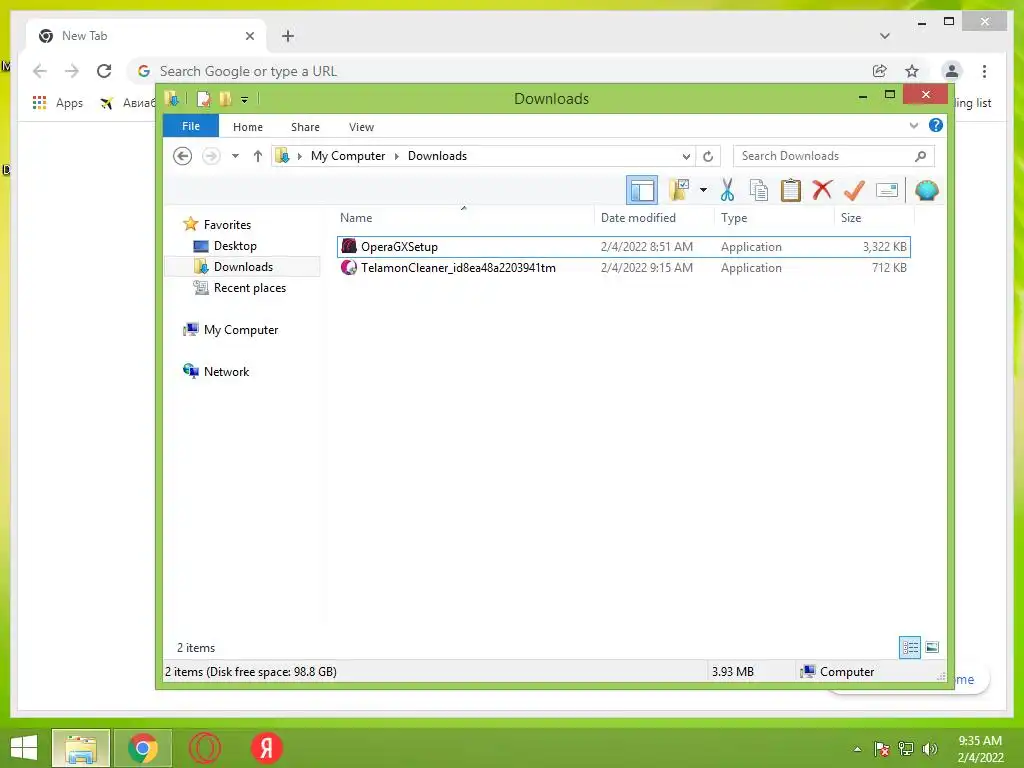Click the red X Delete icon
1024x768 pixels.
822,190
